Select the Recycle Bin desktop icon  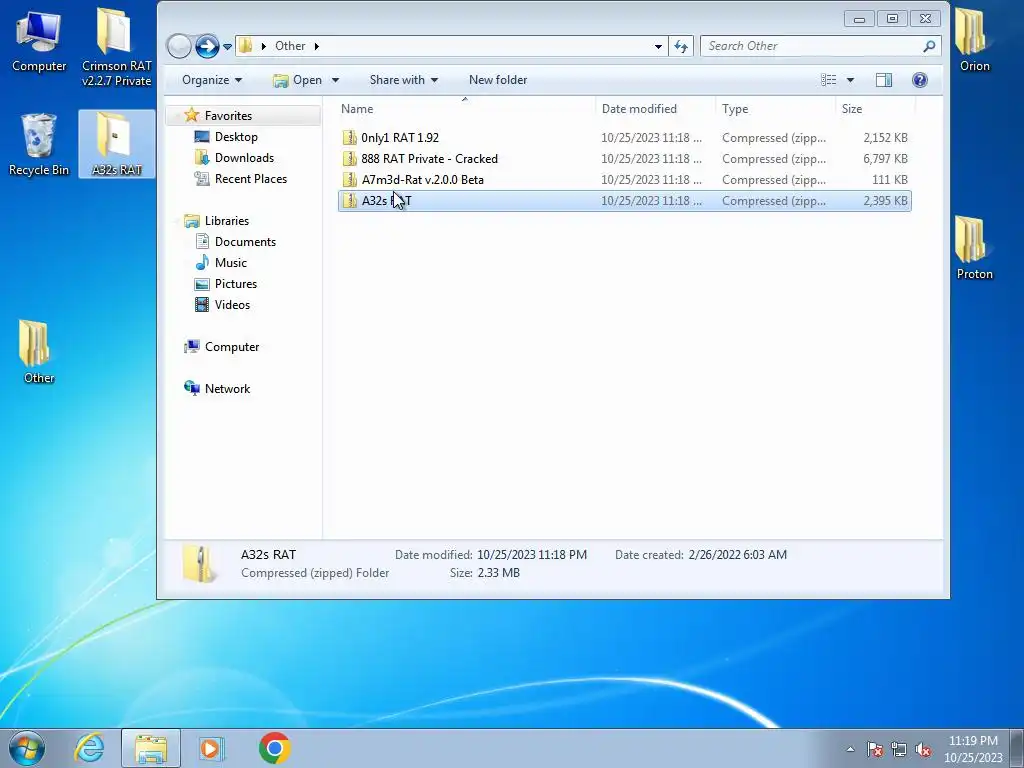pos(39,144)
